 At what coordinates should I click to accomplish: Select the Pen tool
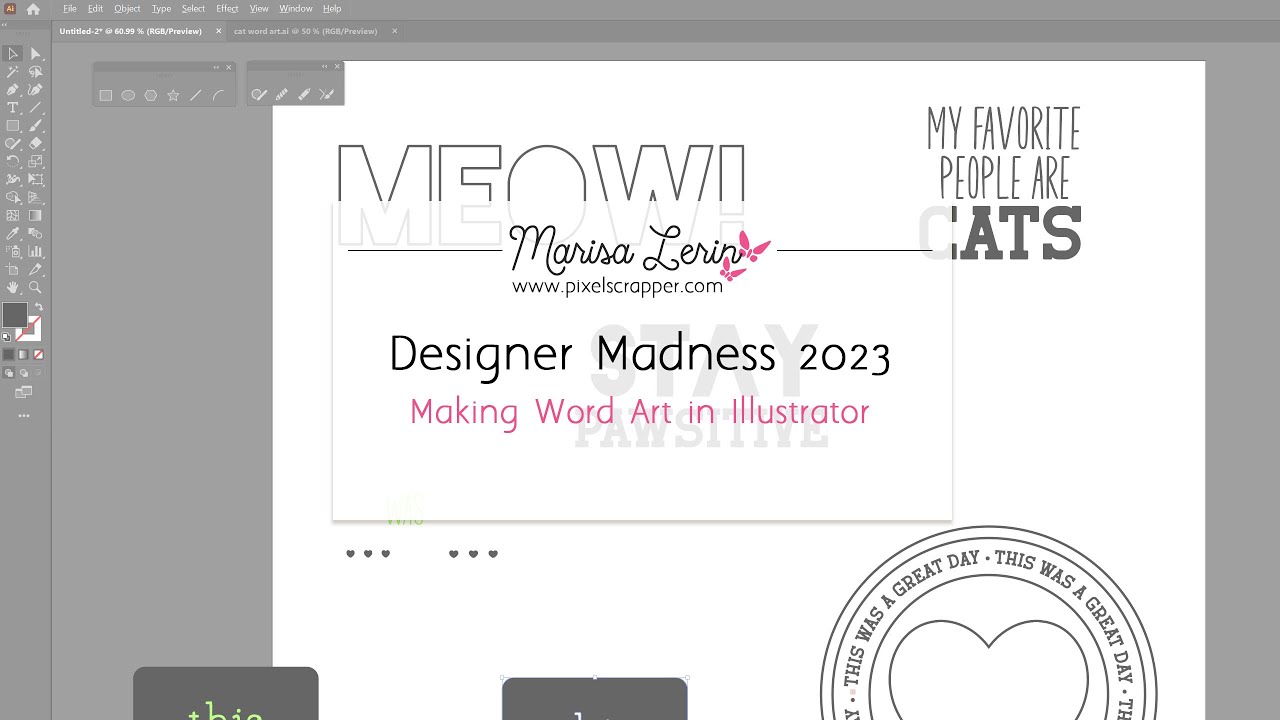[x=13, y=90]
